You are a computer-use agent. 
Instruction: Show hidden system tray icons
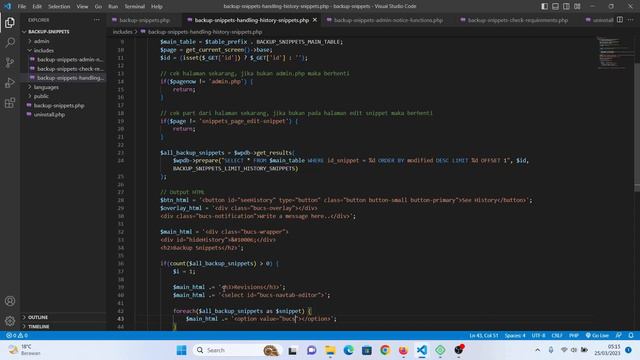point(538,350)
